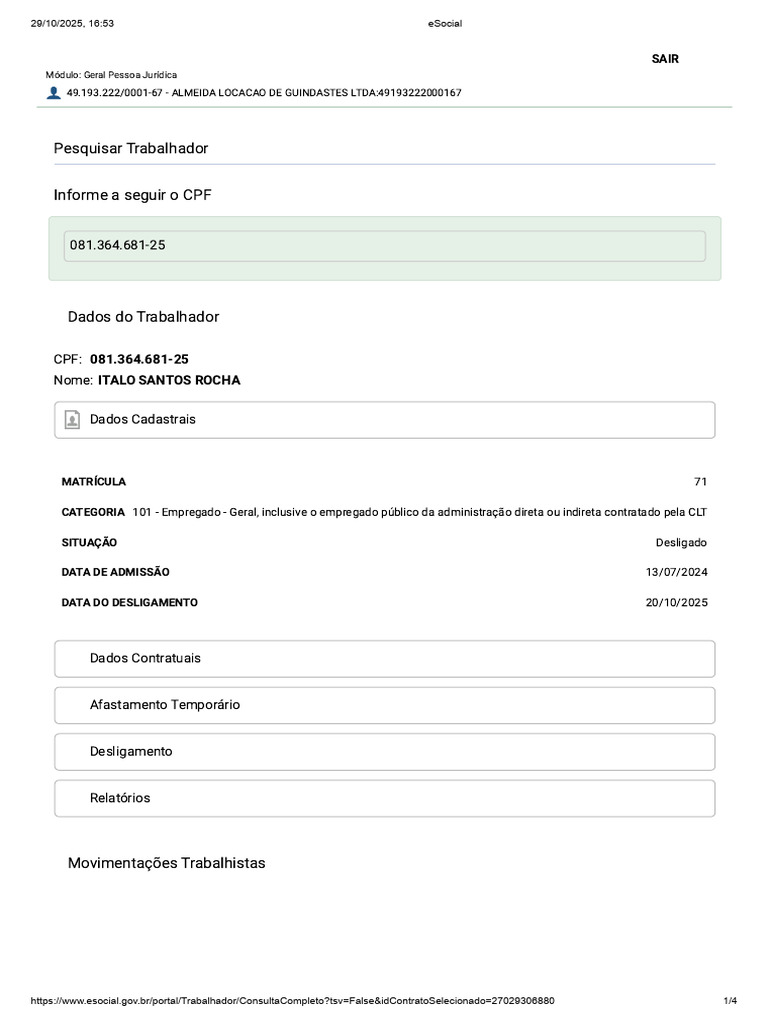Click the dismissal date 20/10/2025
Screen dimensions: 768x1024
677,602
